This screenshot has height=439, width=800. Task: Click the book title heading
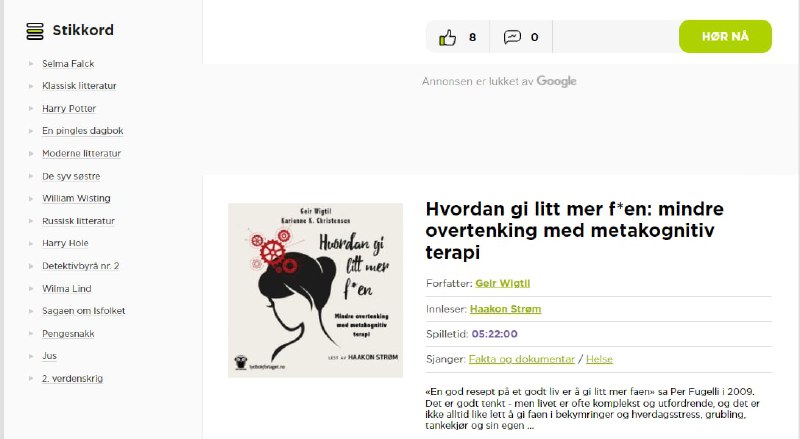pyautogui.click(x=574, y=230)
